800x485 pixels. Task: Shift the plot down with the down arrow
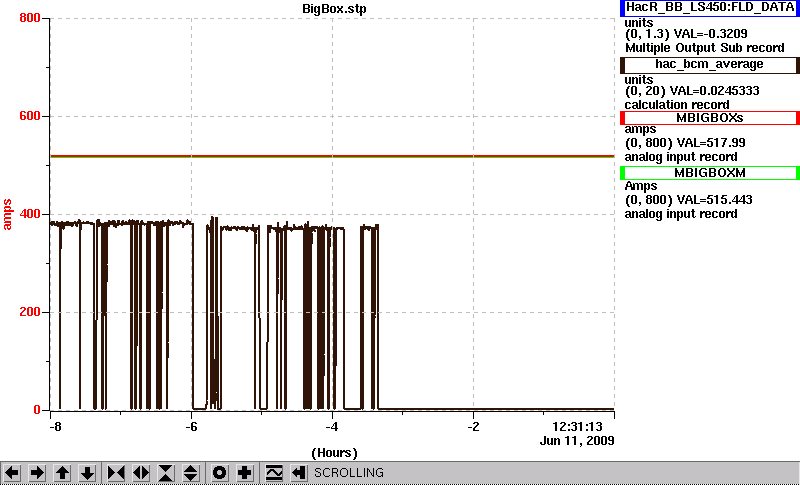click(x=87, y=473)
